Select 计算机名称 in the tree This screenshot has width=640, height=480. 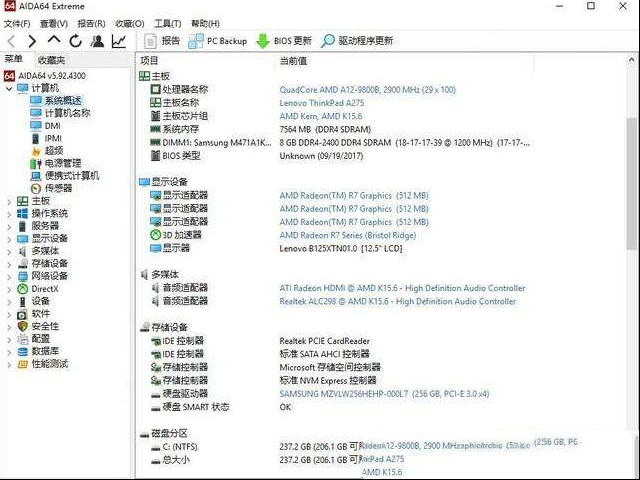(x=67, y=113)
